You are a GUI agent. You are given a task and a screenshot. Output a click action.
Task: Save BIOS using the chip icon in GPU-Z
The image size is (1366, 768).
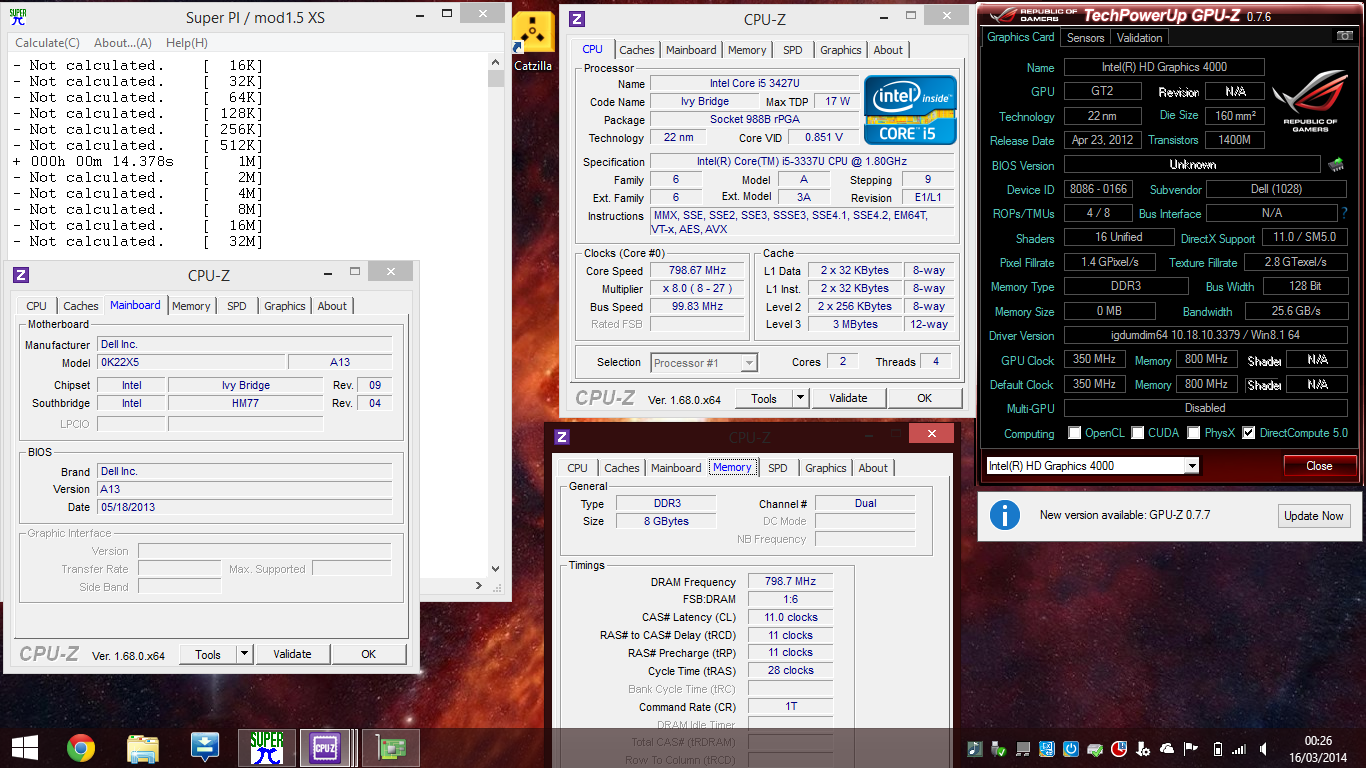(1336, 165)
